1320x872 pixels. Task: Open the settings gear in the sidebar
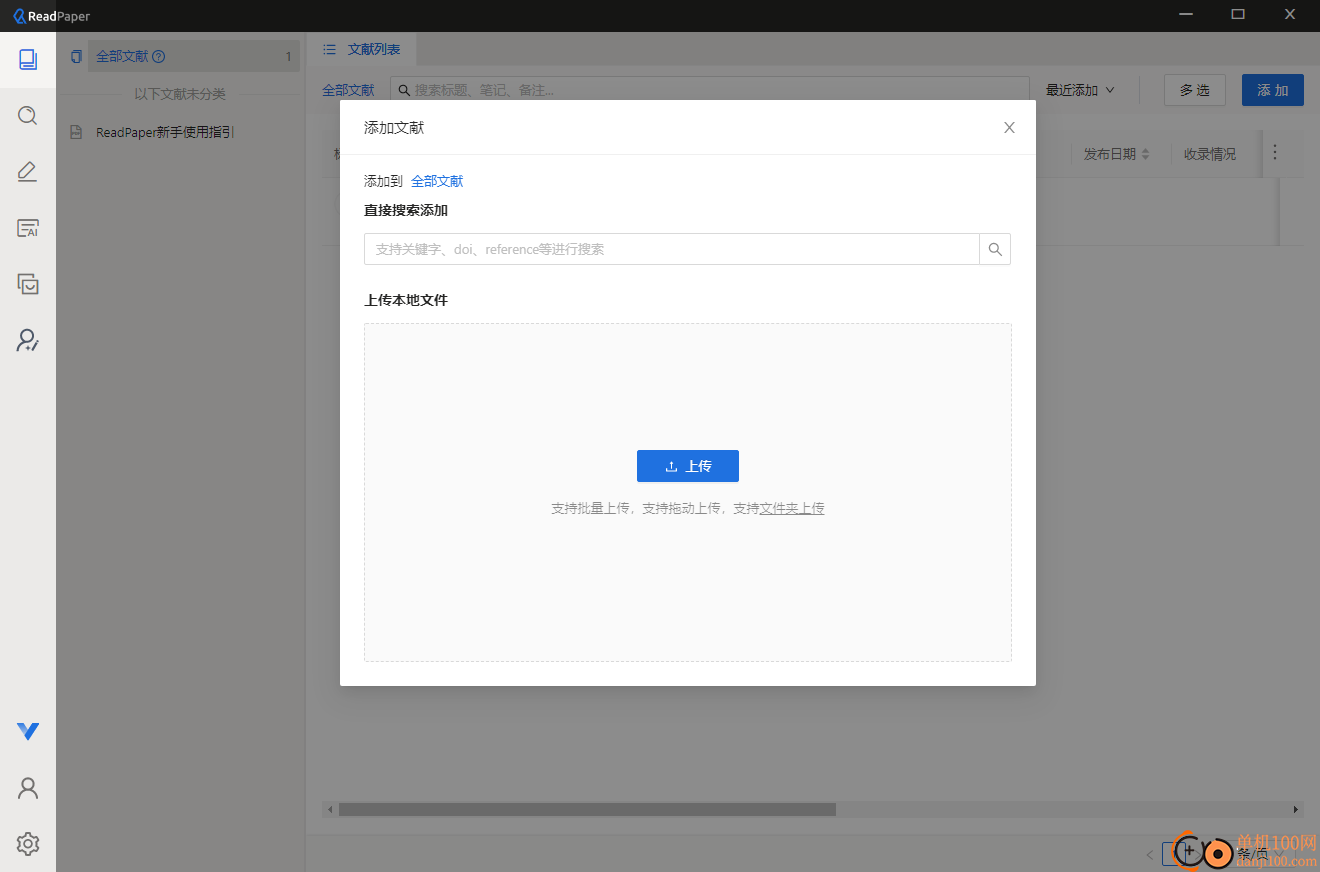[28, 844]
